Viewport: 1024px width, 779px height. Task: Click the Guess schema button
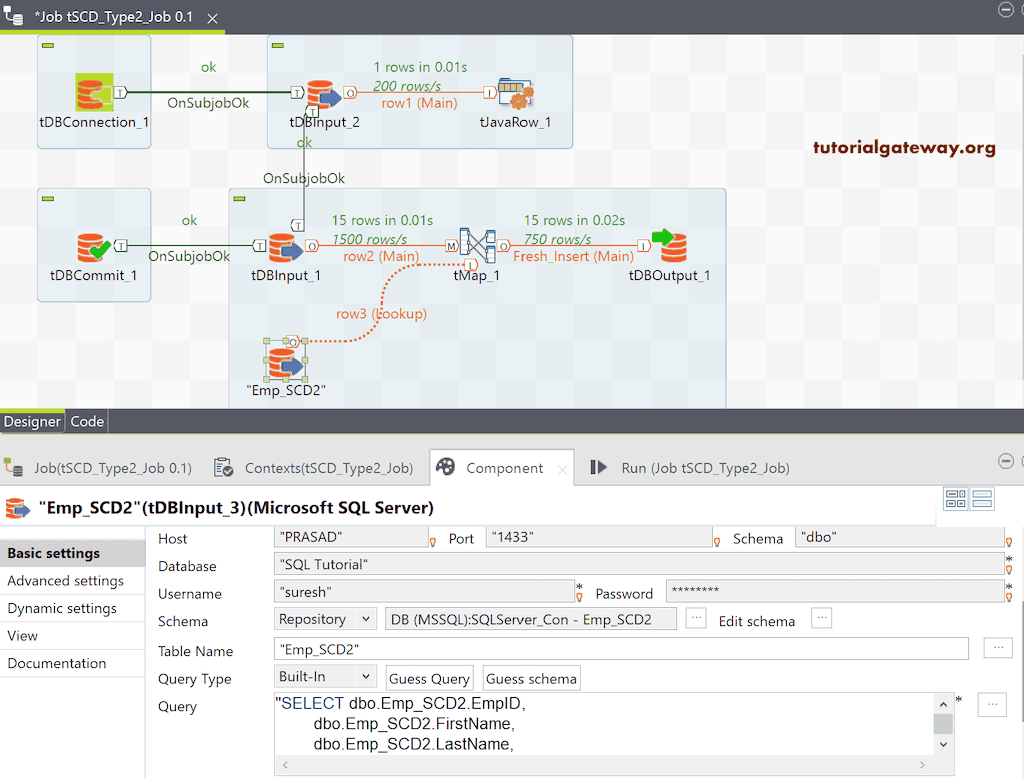(x=531, y=678)
